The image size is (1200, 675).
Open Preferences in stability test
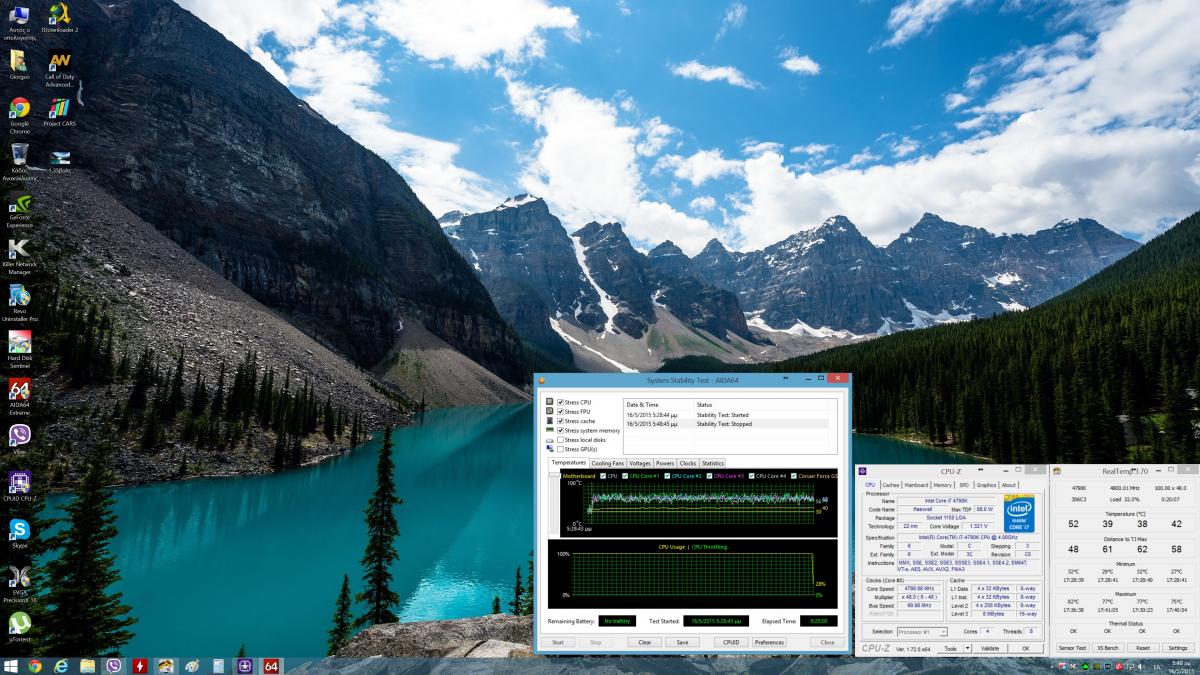(769, 642)
